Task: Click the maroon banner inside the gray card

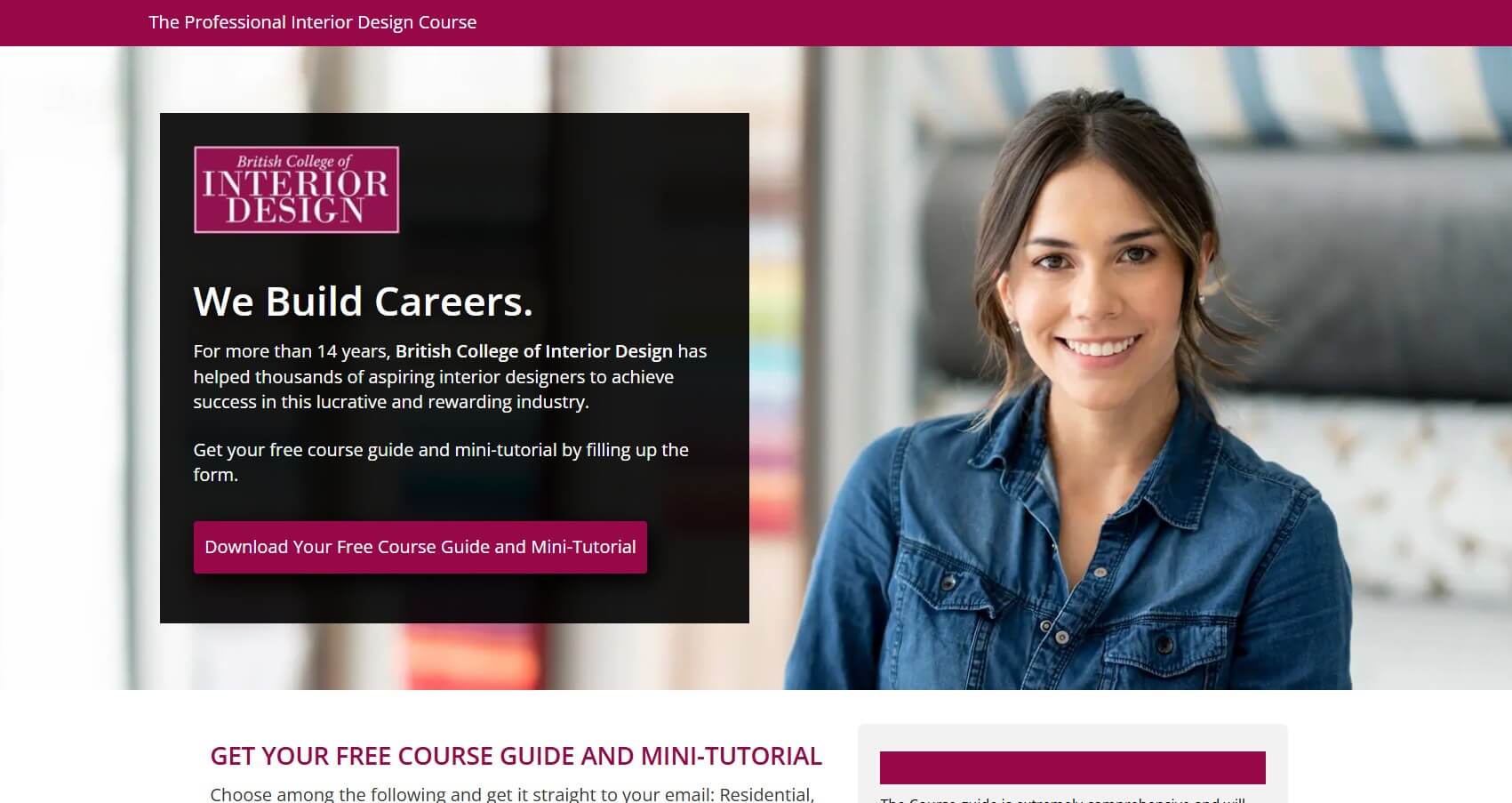Action: pos(1072,767)
